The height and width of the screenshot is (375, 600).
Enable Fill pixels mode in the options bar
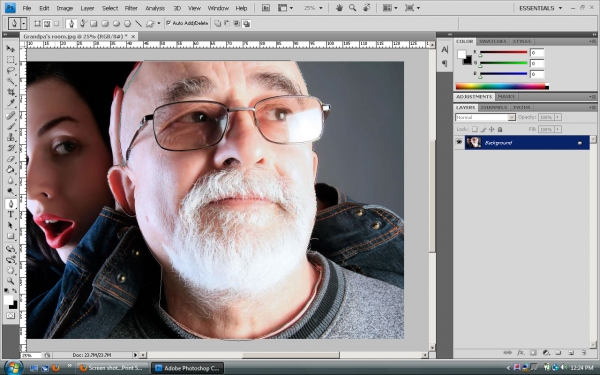click(x=57, y=24)
